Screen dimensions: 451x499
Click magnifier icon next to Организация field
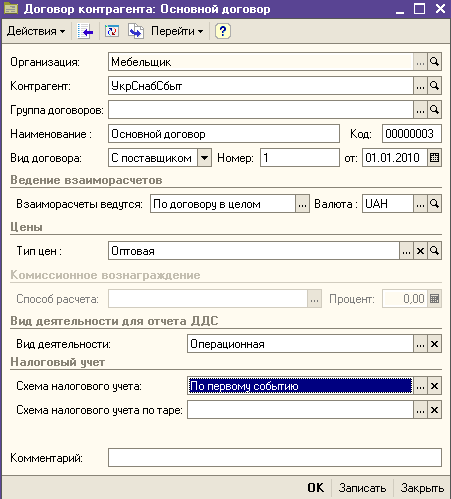coord(434,62)
